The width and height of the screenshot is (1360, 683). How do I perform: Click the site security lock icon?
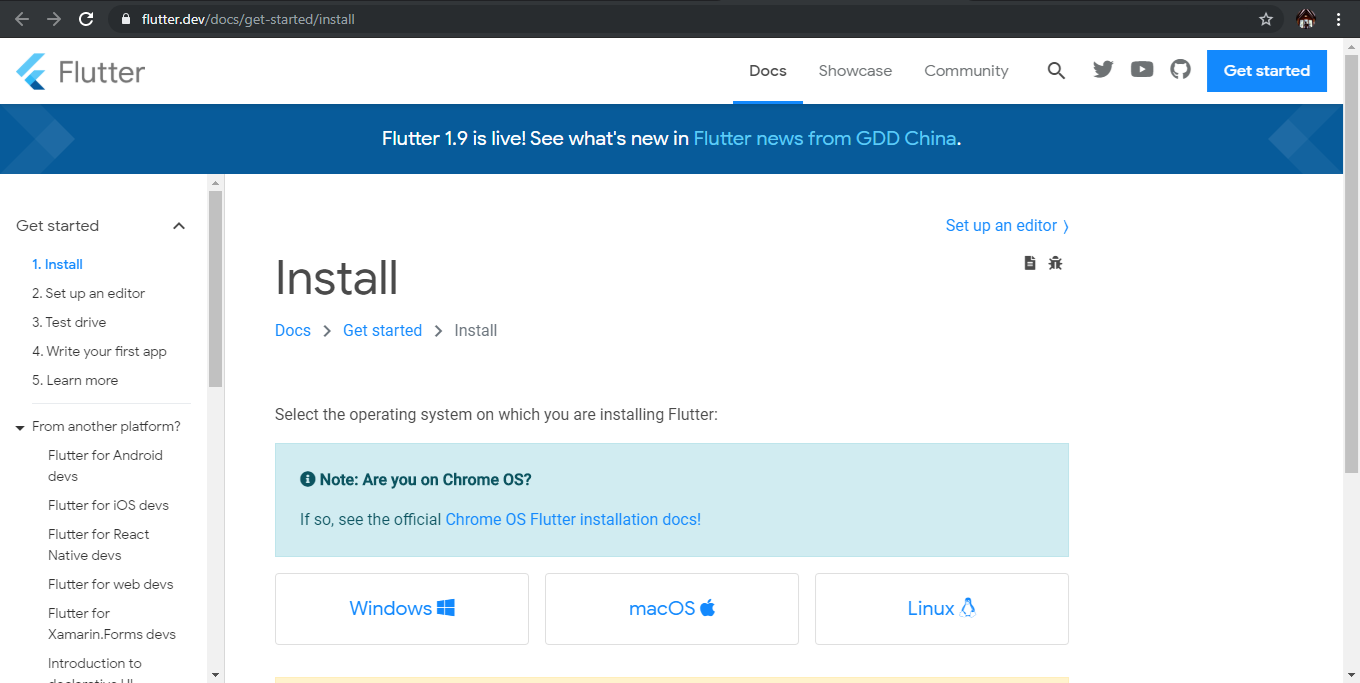(124, 18)
